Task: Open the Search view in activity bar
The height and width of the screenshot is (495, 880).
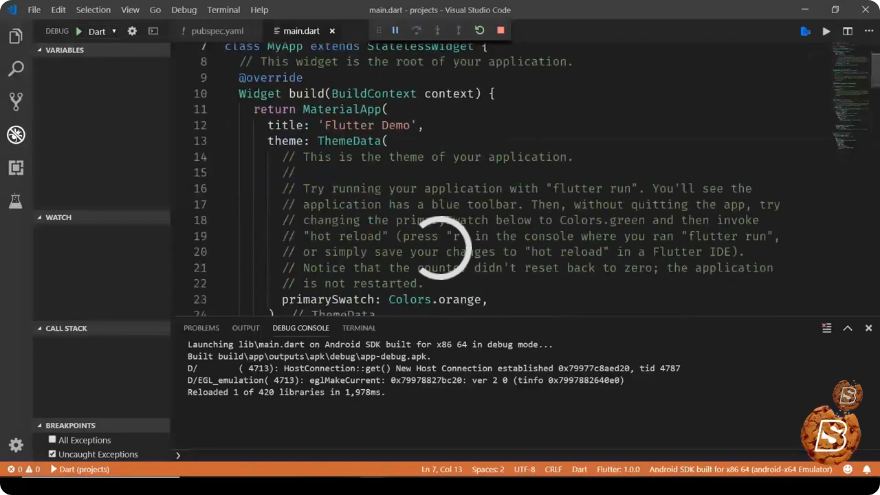Action: click(16, 69)
